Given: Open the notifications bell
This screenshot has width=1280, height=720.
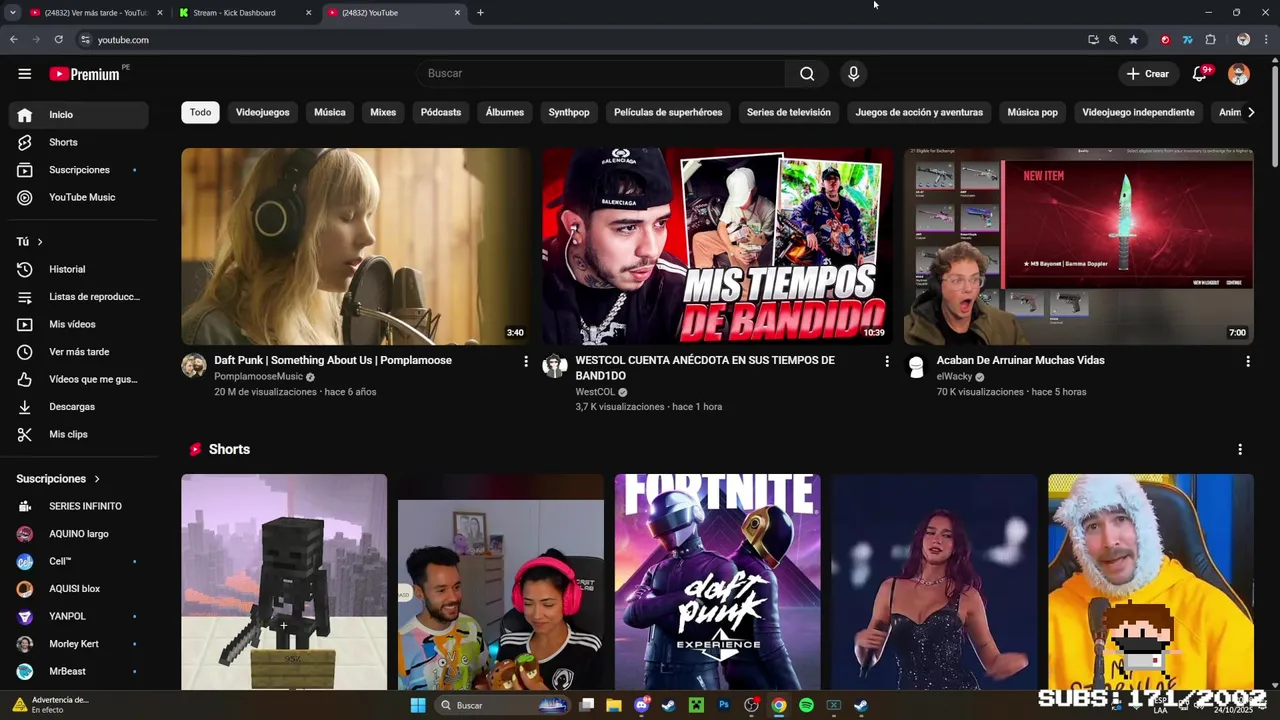Looking at the screenshot, I should 1200,74.
